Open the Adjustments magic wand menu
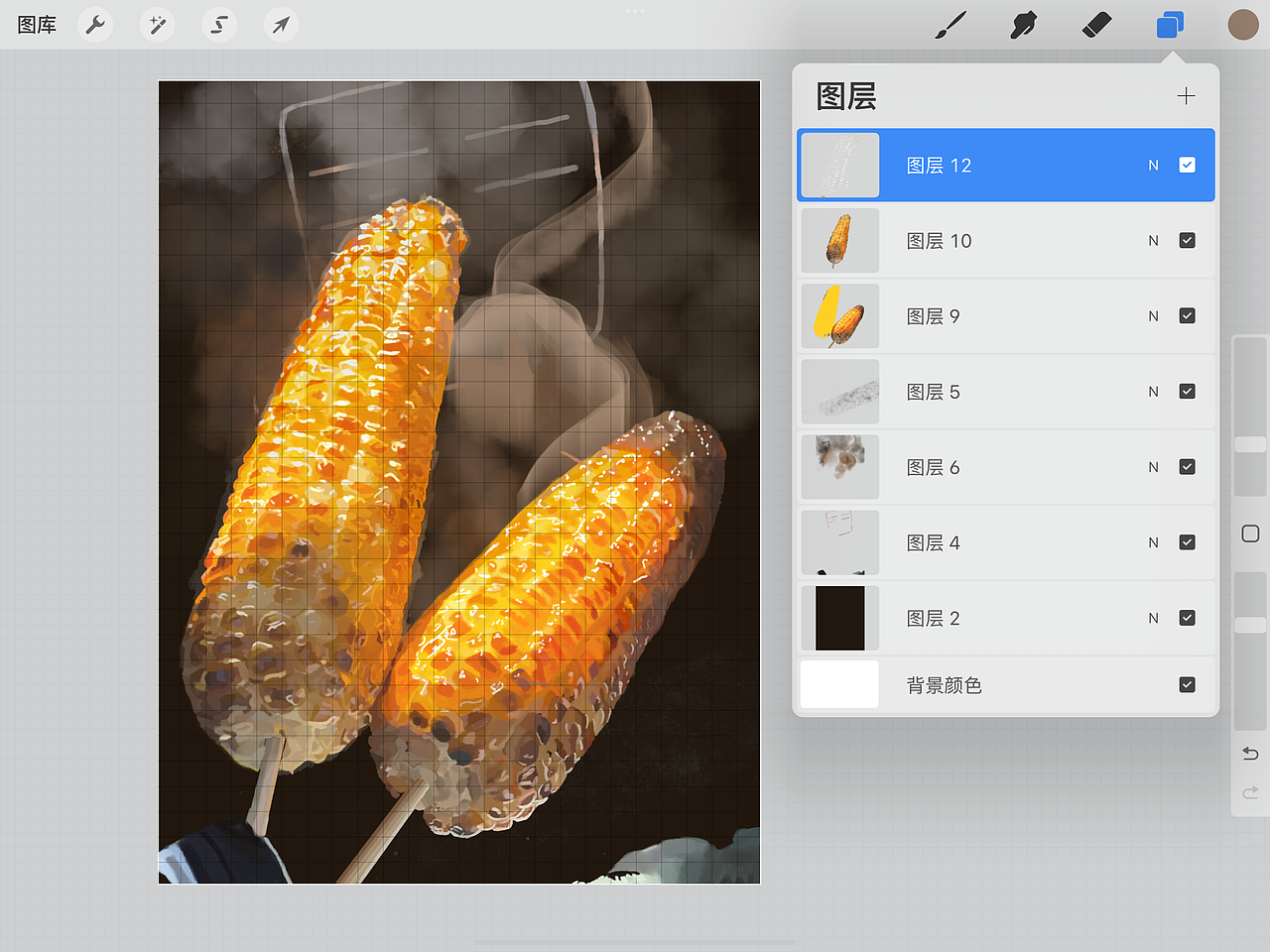 tap(157, 25)
